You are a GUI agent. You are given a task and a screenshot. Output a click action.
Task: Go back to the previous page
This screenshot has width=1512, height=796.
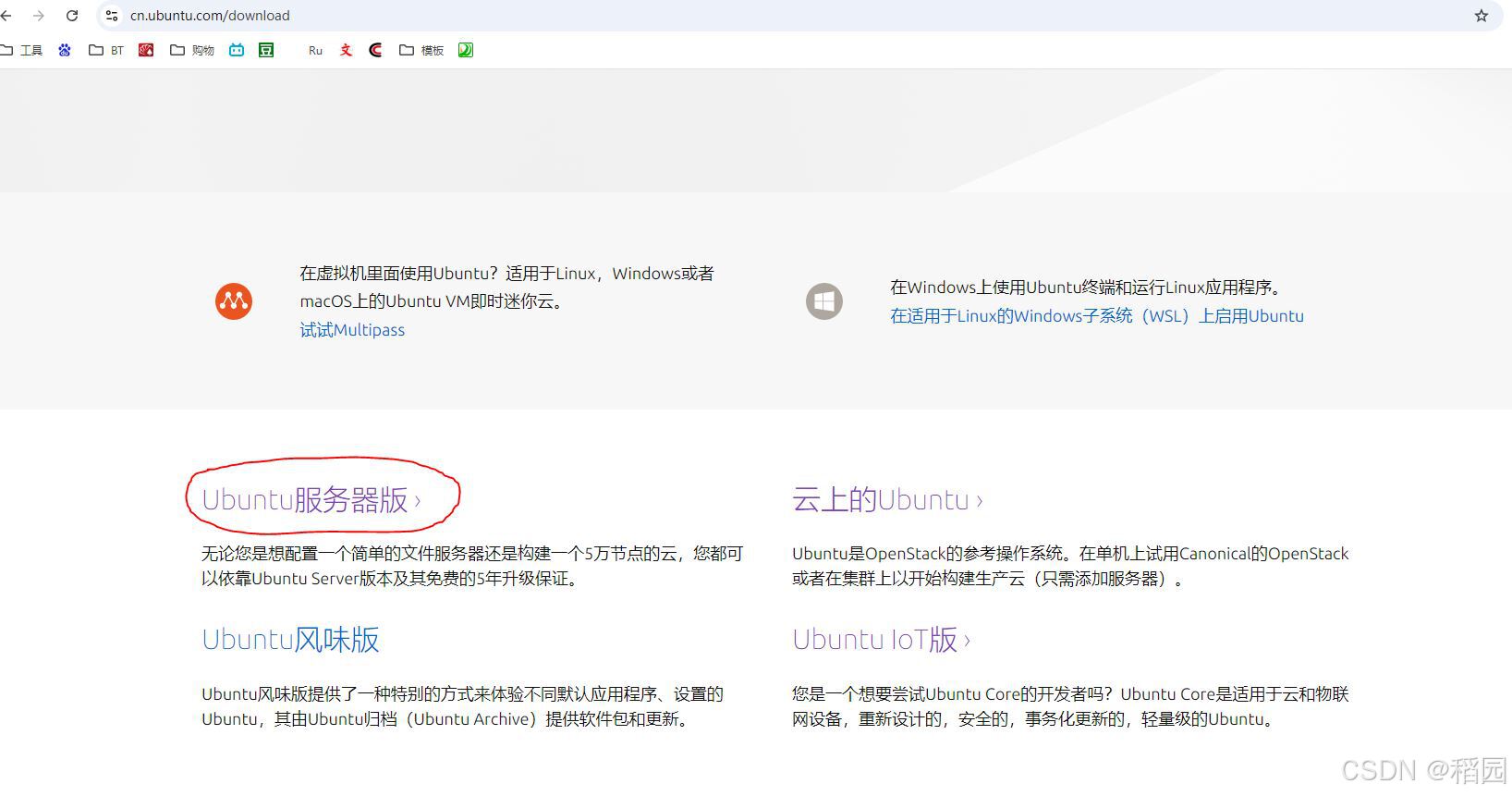click(x=6, y=16)
